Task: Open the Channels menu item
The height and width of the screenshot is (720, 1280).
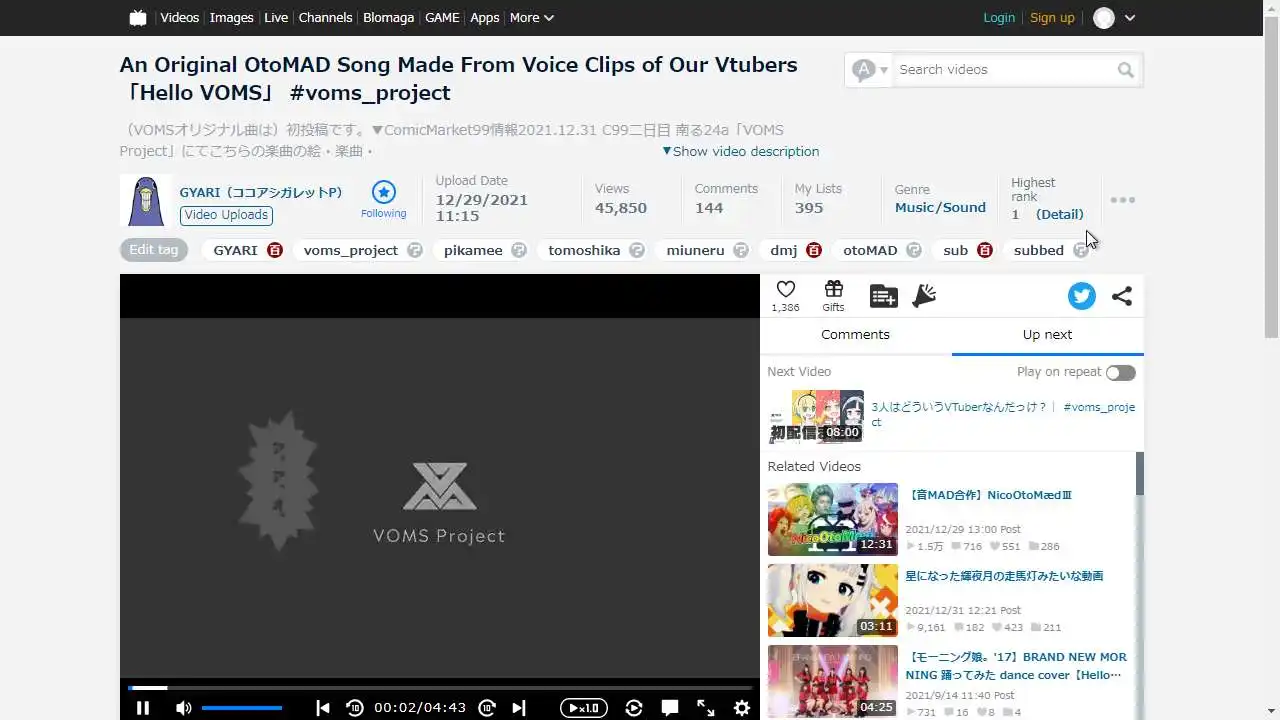Action: (325, 17)
